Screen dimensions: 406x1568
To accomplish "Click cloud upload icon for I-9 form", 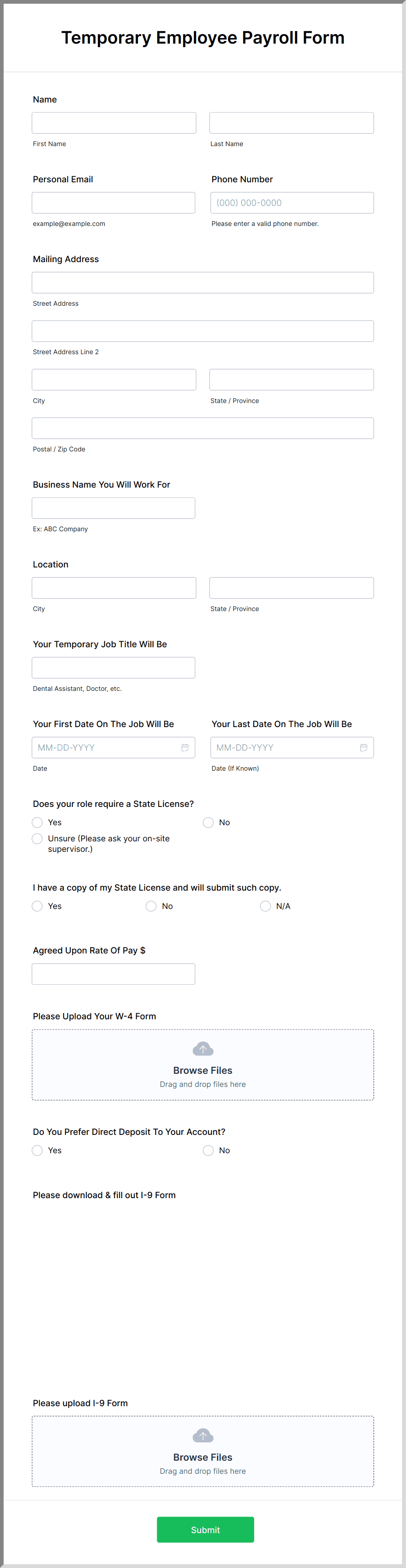I will tap(203, 1435).
